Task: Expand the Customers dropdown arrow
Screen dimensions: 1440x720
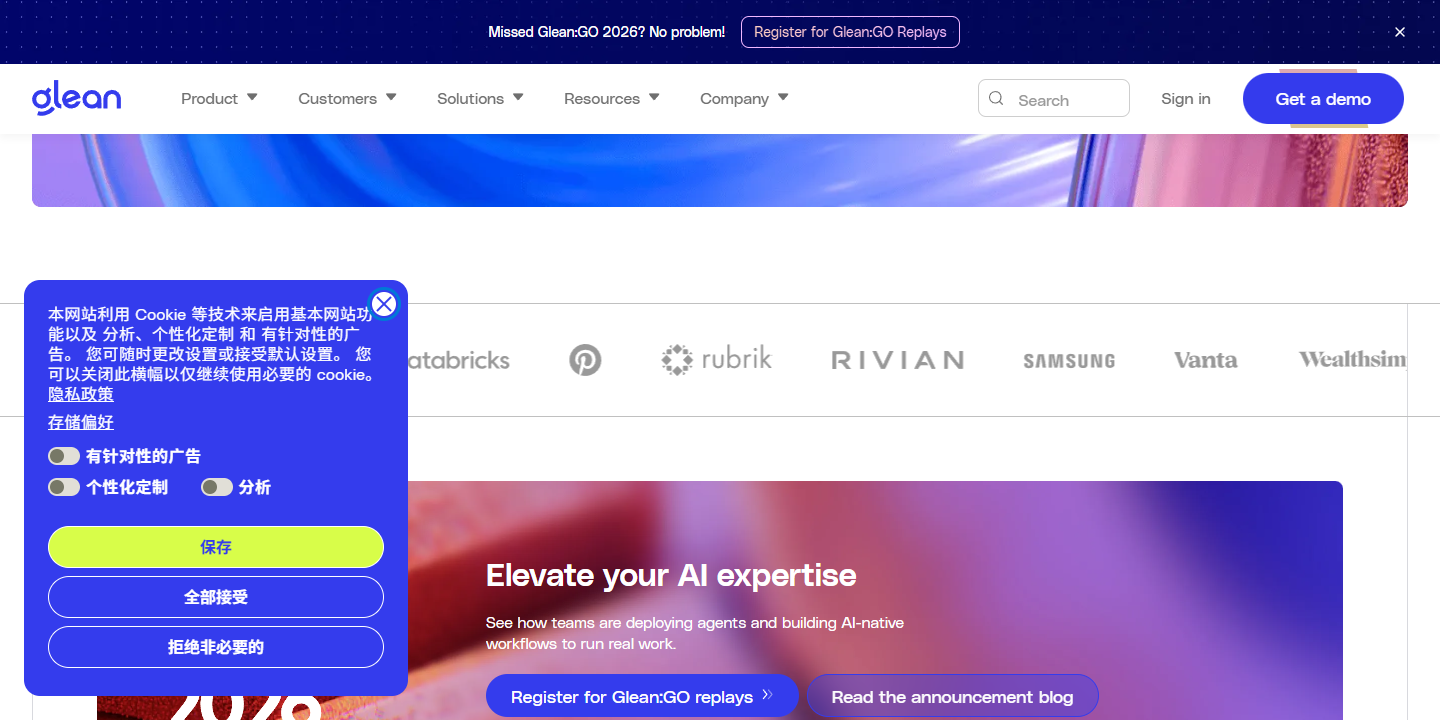Action: click(x=391, y=97)
